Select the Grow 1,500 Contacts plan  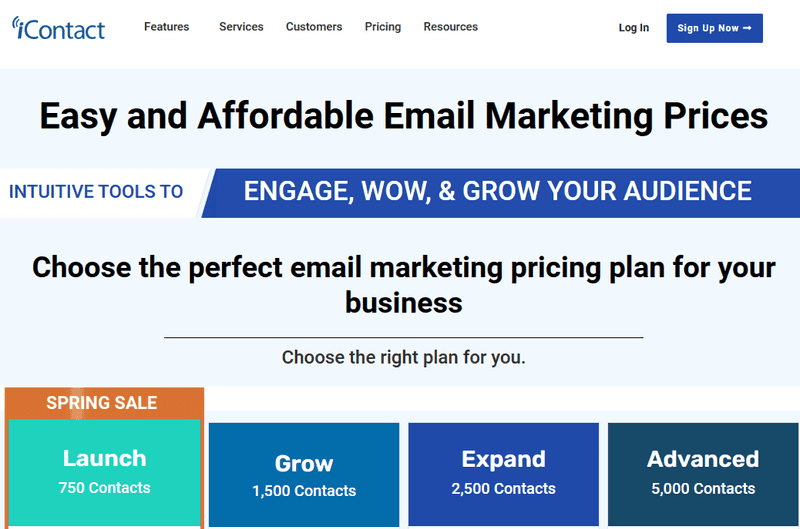pyautogui.click(x=304, y=474)
